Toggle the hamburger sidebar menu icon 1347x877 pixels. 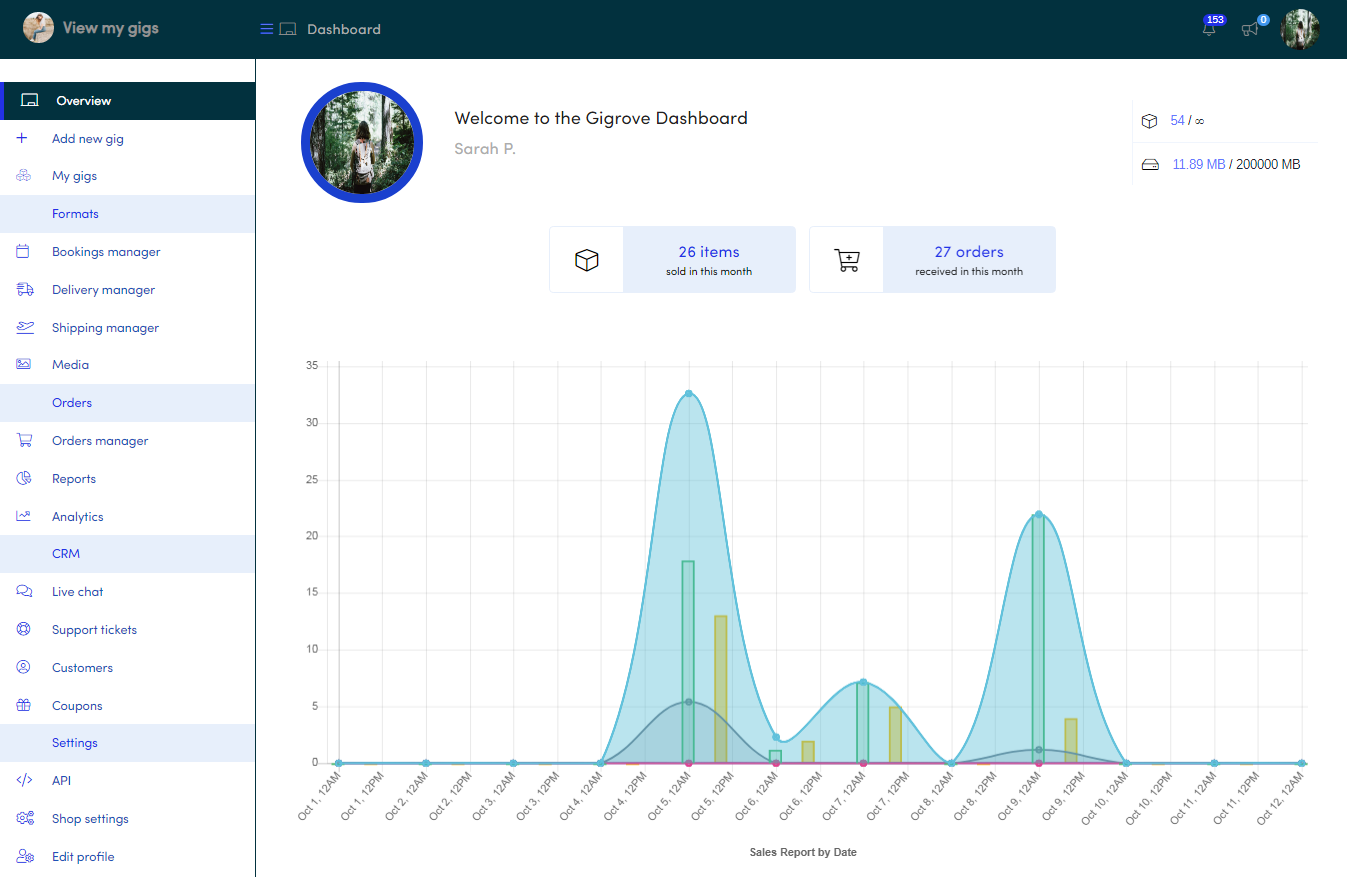(x=267, y=29)
